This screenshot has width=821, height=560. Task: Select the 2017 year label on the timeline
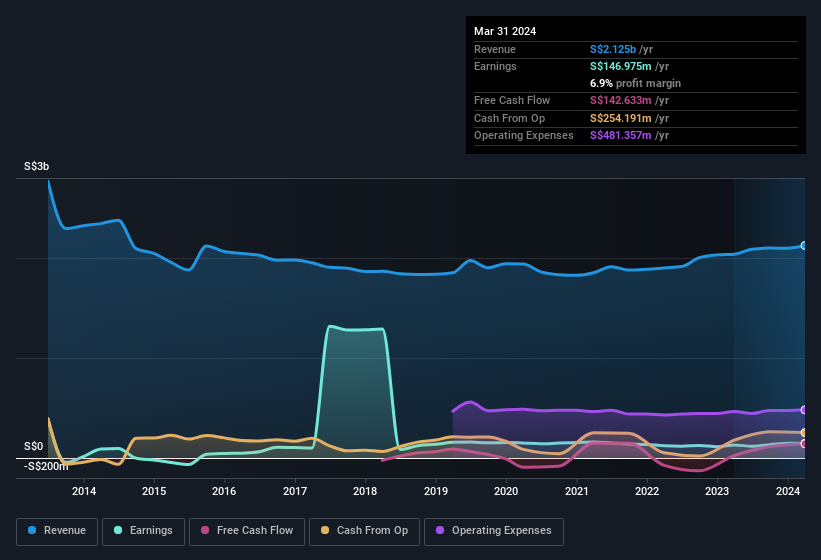[x=295, y=491]
